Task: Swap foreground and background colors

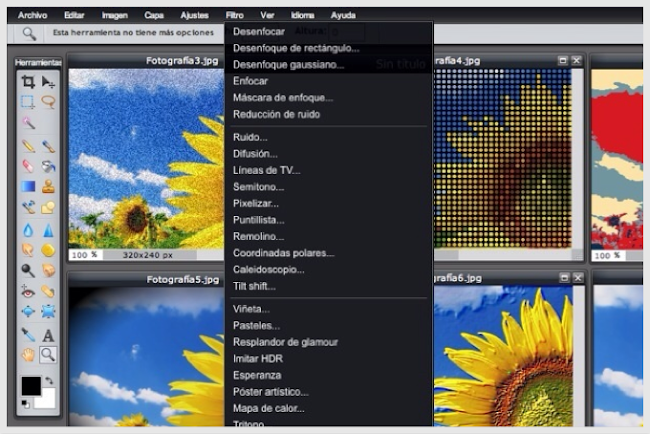Action: pyautogui.click(x=51, y=381)
